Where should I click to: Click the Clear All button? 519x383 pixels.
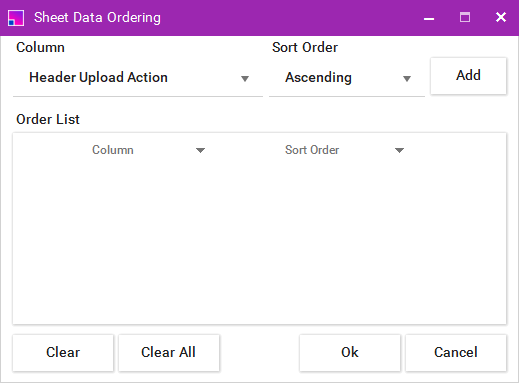tap(169, 353)
